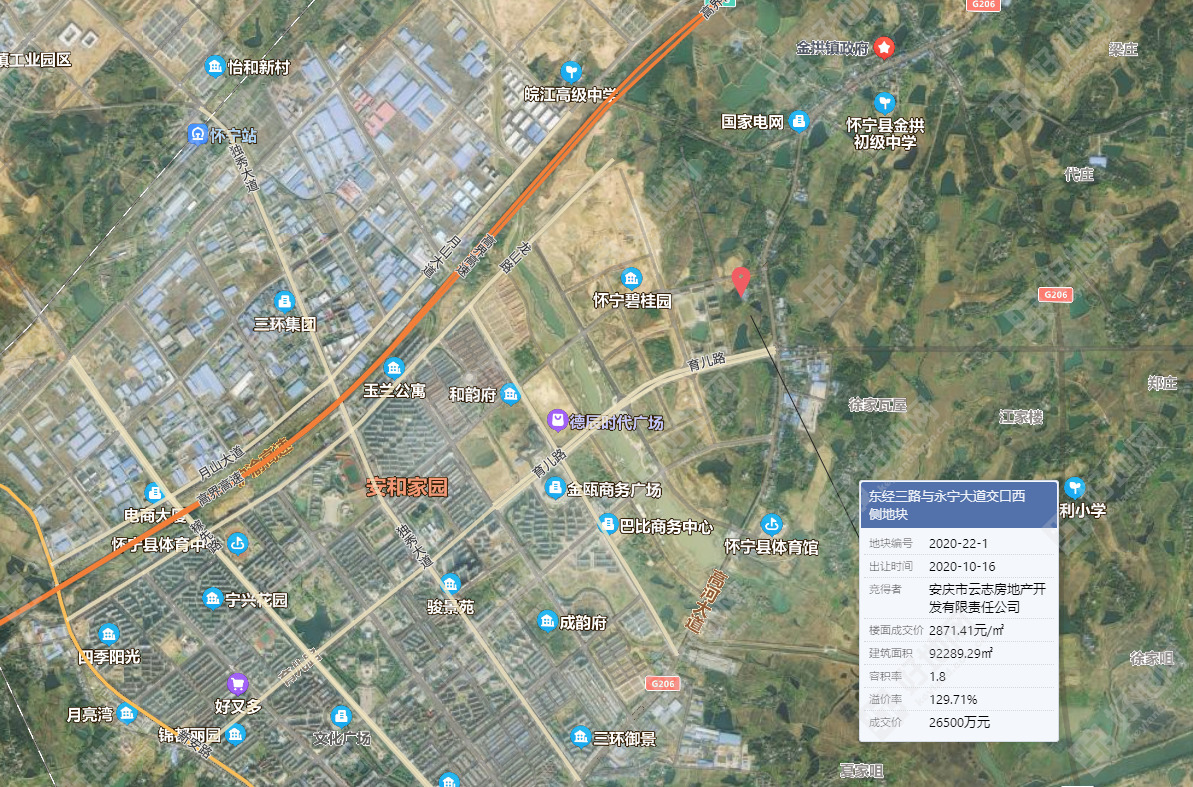Click the red location pin marker

740,281
